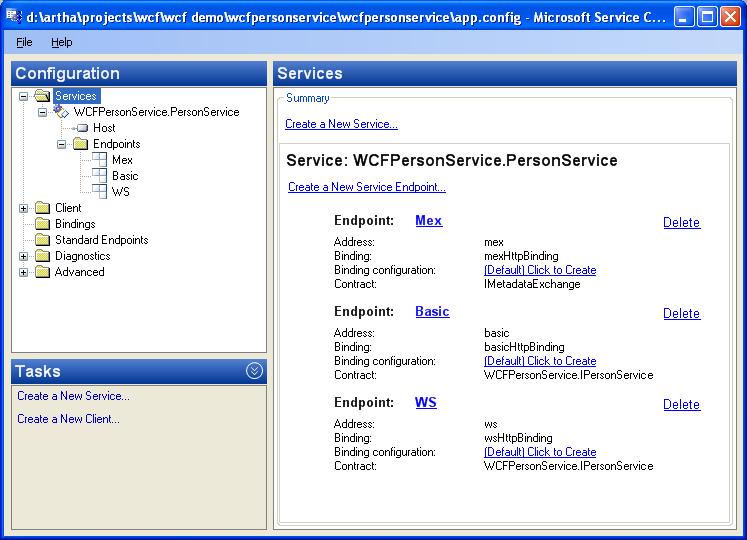The image size is (747, 540).
Task: Click the WCFPersonService.PersonService service icon
Action: pyautogui.click(x=61, y=112)
